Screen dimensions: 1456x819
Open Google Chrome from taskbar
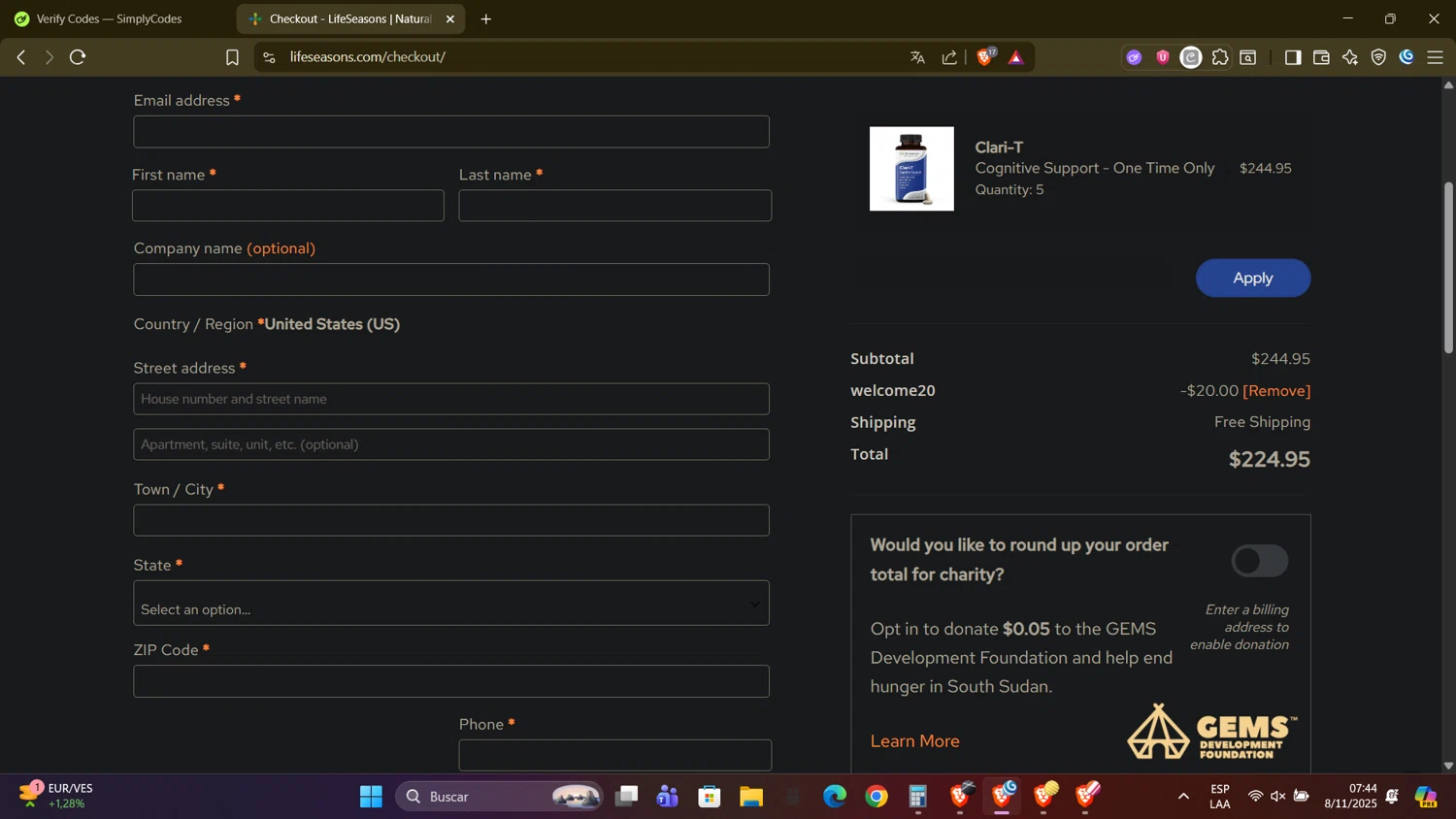tap(877, 797)
